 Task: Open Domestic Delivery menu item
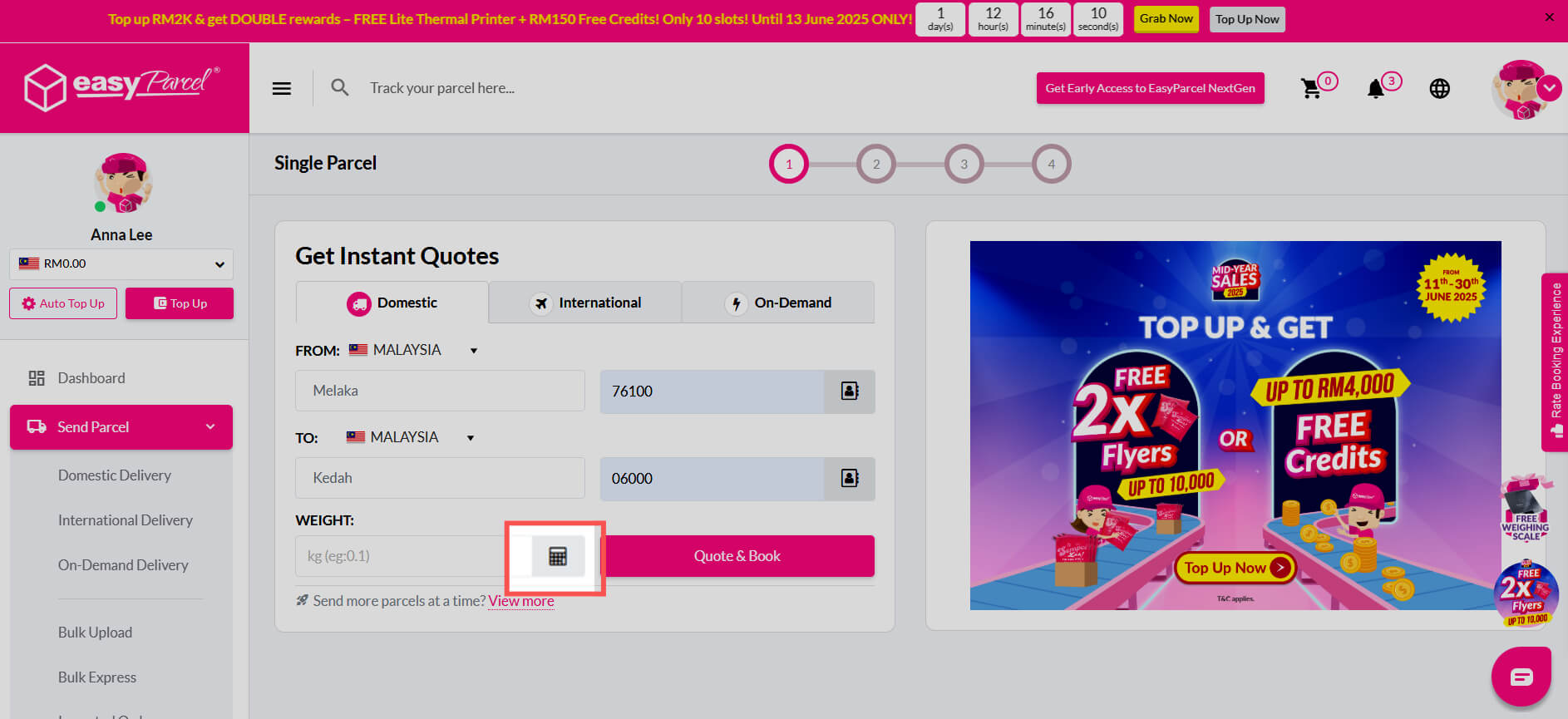coord(115,475)
